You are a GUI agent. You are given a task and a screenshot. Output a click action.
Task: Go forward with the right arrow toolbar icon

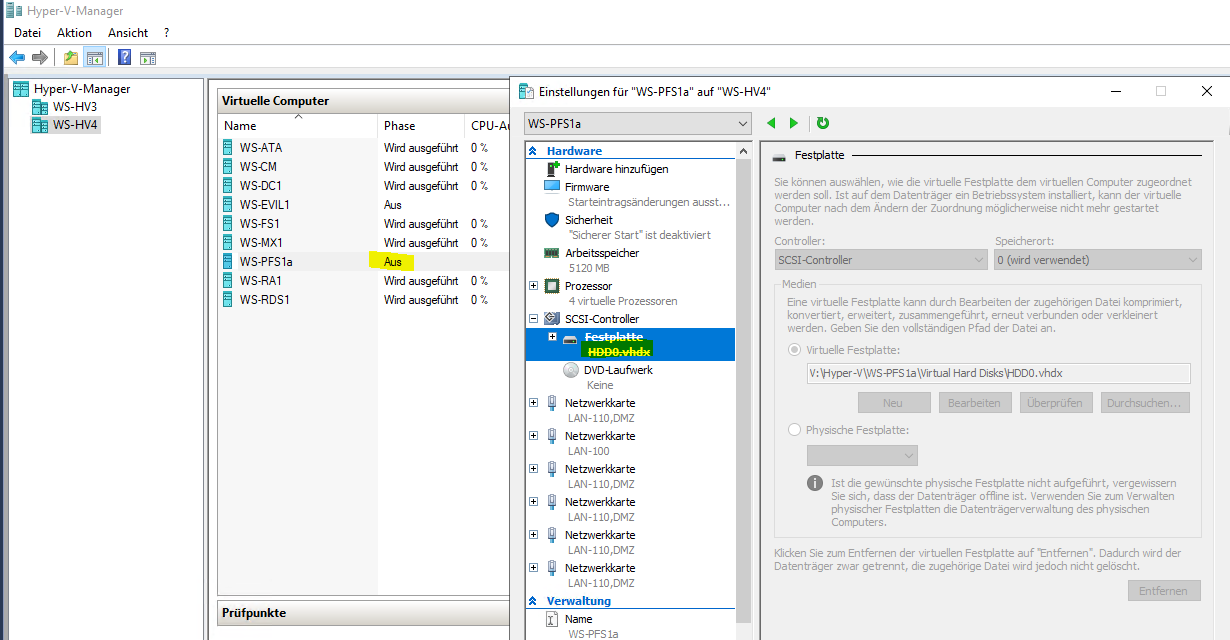pyautogui.click(x=39, y=58)
